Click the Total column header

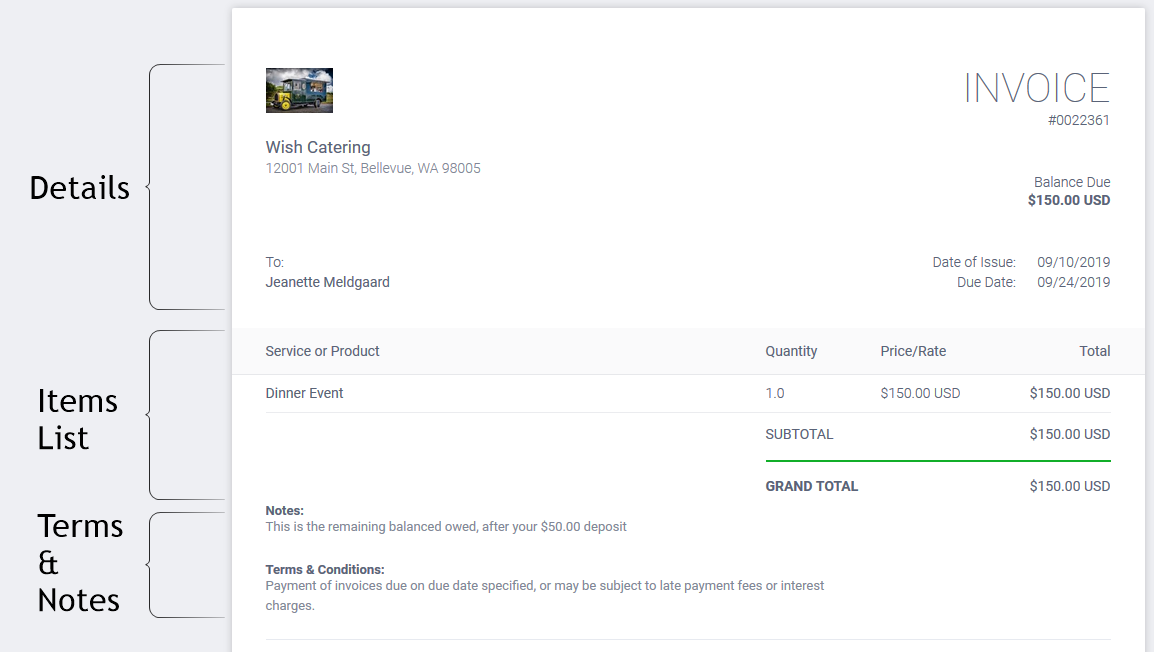click(1094, 351)
